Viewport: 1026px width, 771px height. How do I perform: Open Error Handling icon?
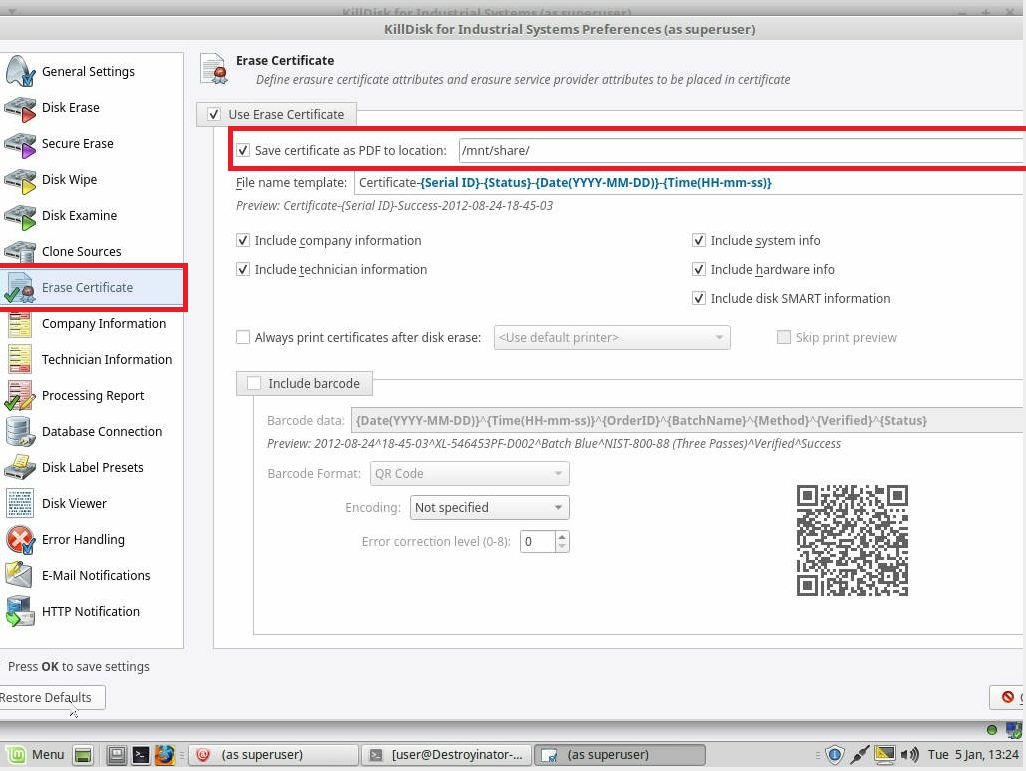pyautogui.click(x=20, y=540)
